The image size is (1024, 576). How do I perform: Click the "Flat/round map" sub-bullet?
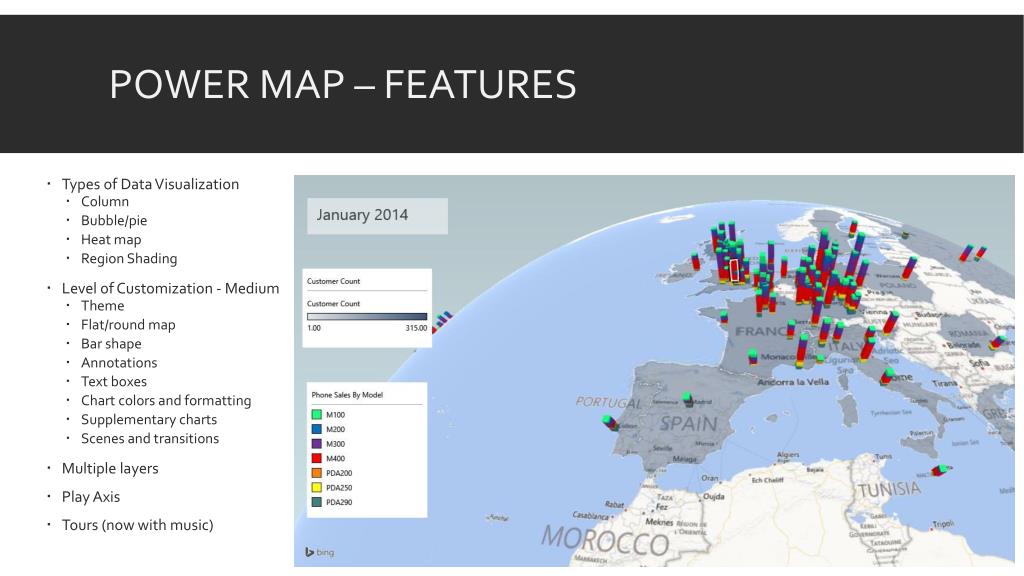(x=128, y=325)
